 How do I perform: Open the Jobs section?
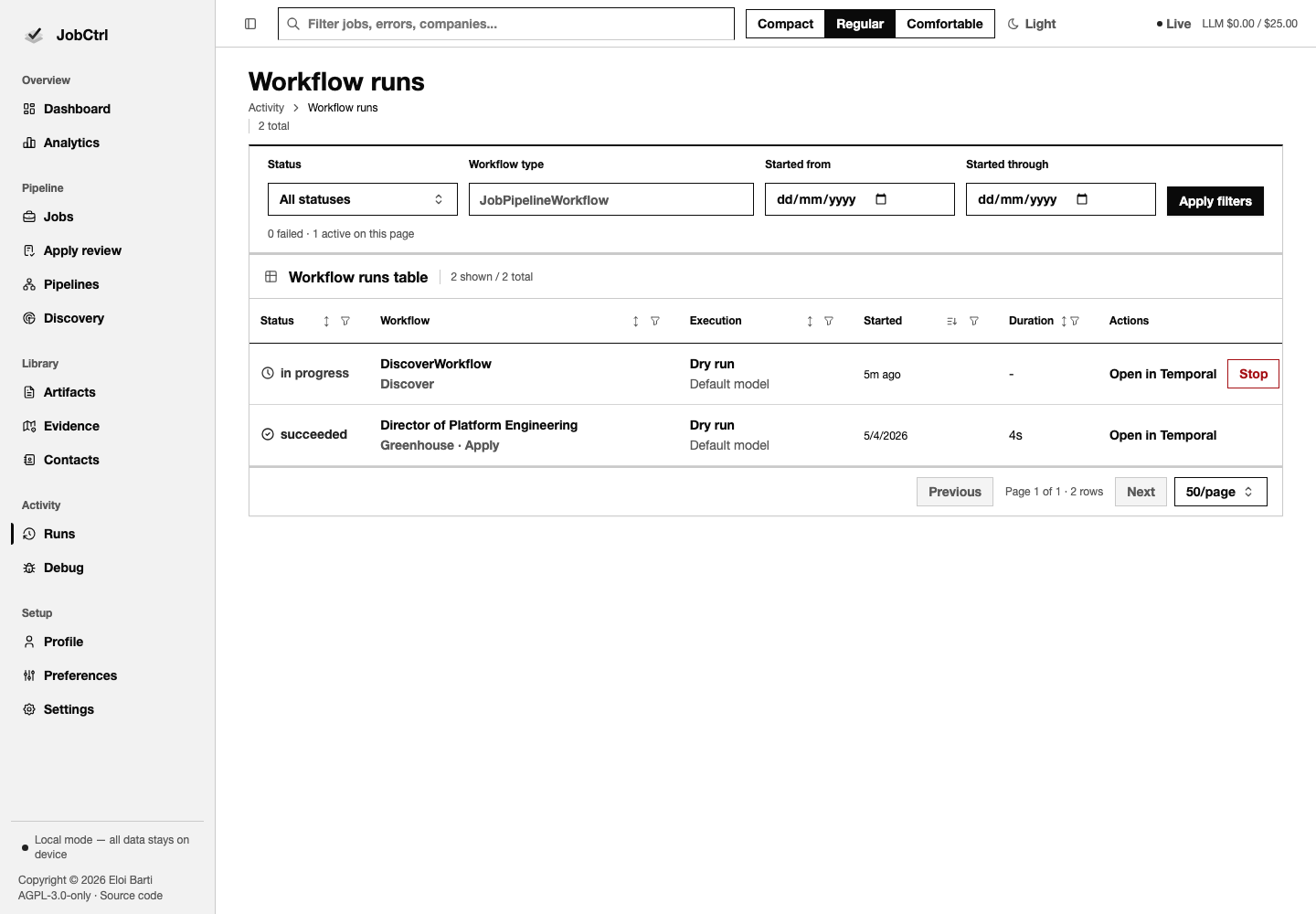(108, 217)
